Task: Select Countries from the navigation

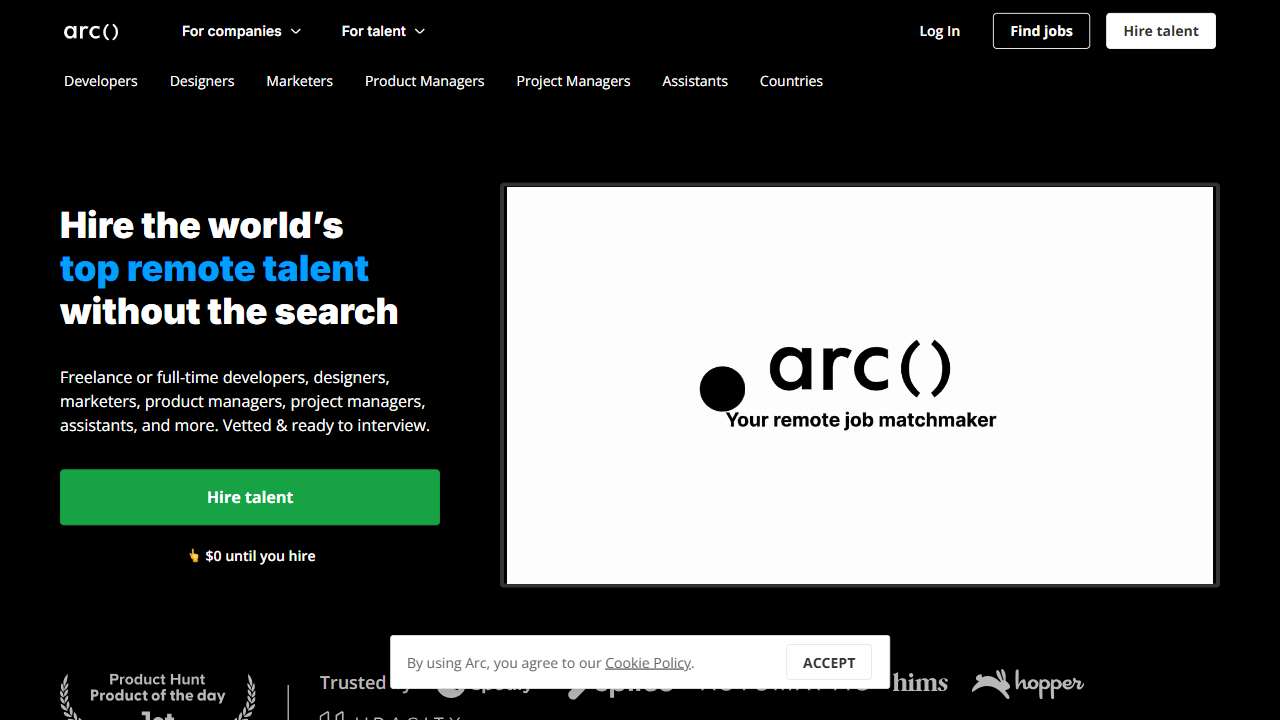Action: coord(791,81)
